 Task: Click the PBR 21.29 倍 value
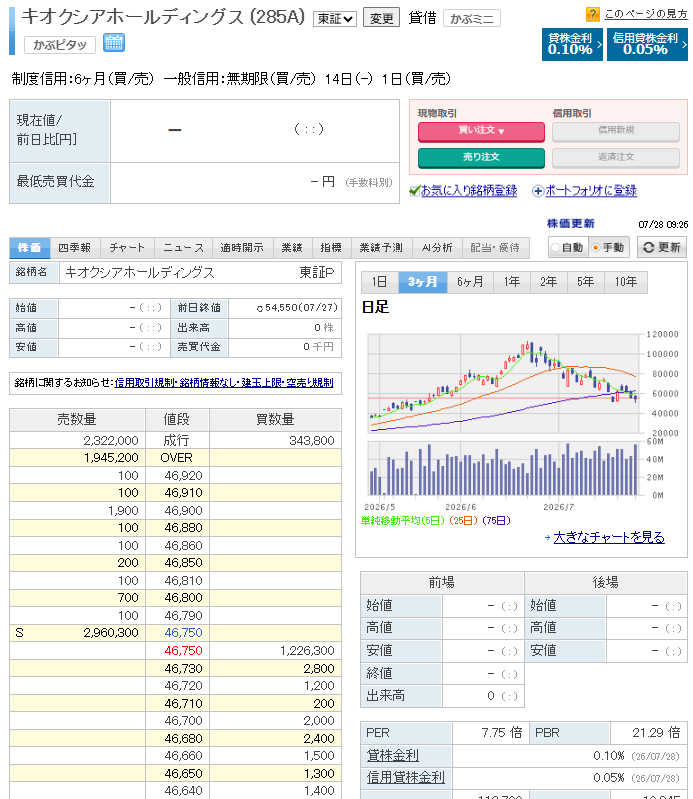point(656,733)
